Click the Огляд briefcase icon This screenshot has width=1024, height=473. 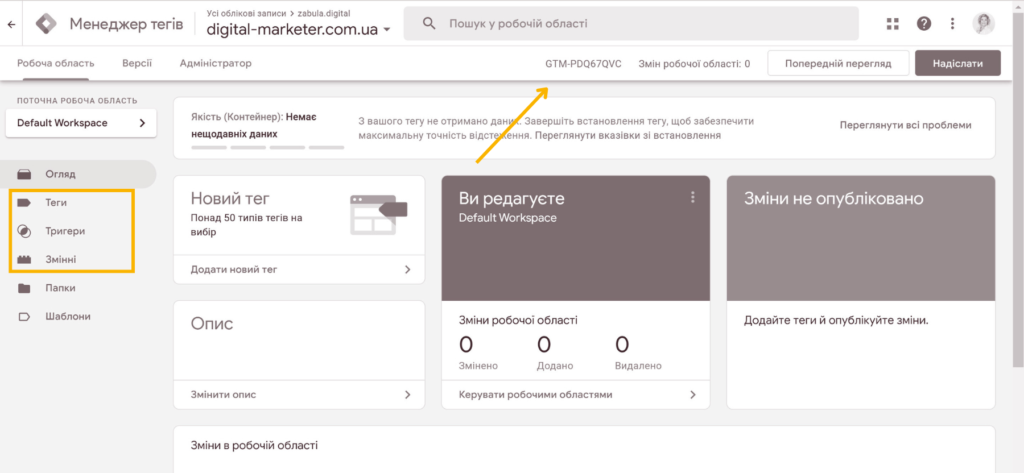point(24,174)
